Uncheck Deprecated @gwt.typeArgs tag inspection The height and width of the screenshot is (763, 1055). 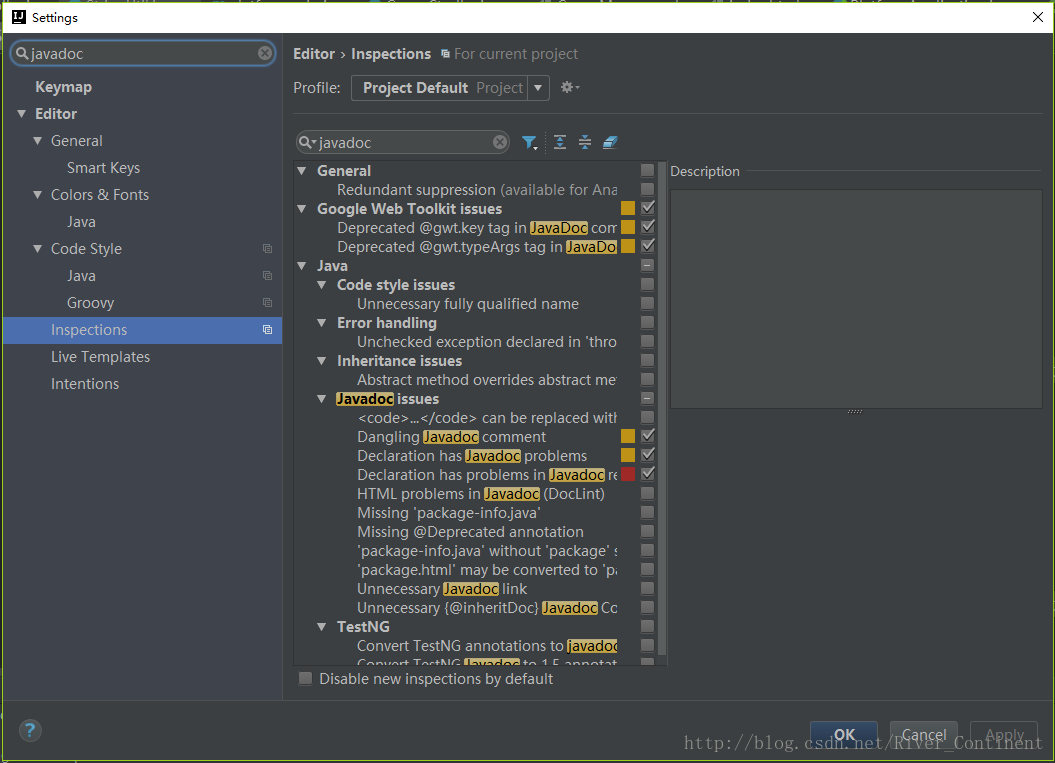tap(647, 246)
